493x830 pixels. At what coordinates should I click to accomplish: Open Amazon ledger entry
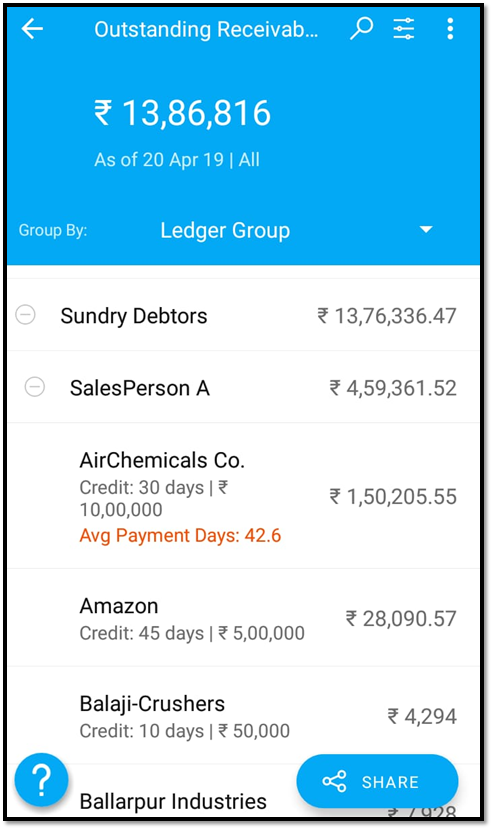click(x=244, y=618)
